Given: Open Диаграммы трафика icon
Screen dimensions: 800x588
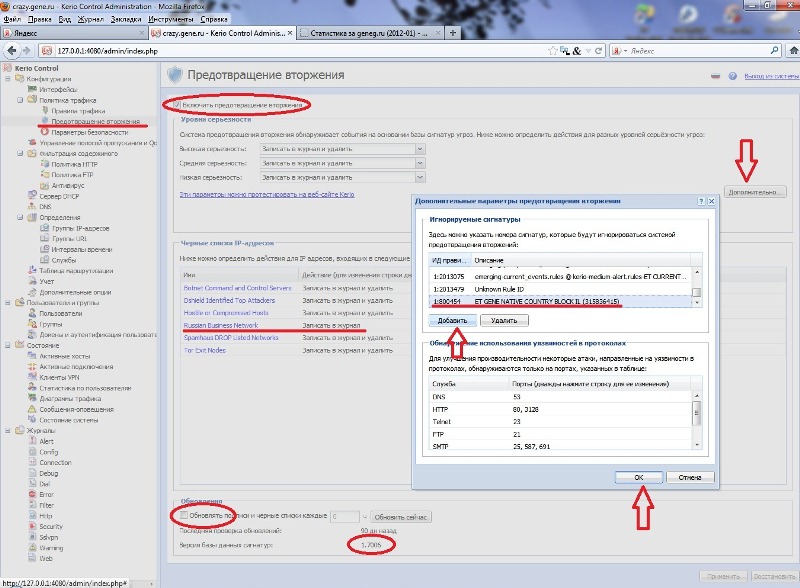Looking at the screenshot, I should tap(32, 399).
